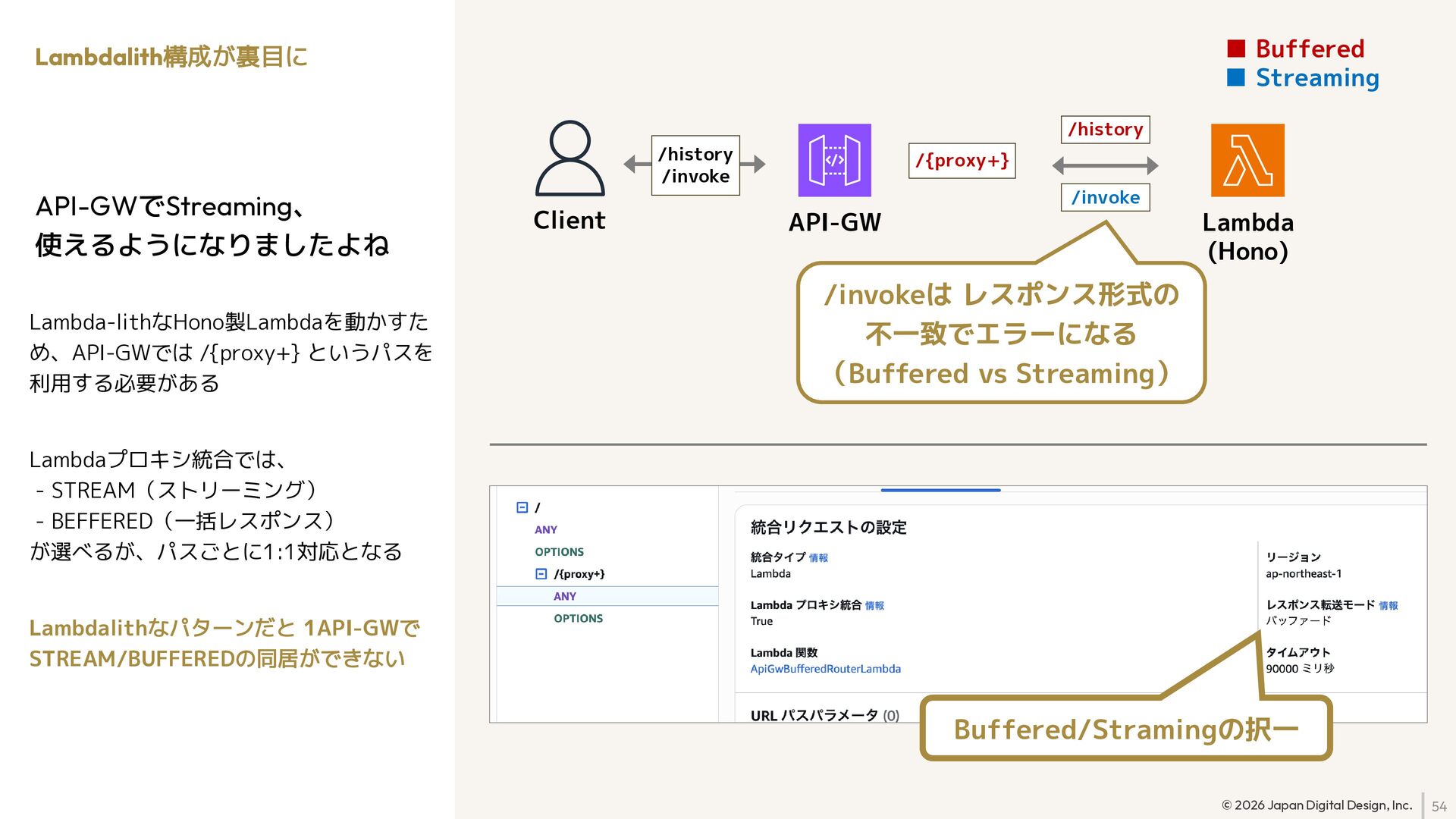Select OPTIONS method under /{proxy+}
This screenshot has width=1456, height=819.
pyautogui.click(x=578, y=619)
